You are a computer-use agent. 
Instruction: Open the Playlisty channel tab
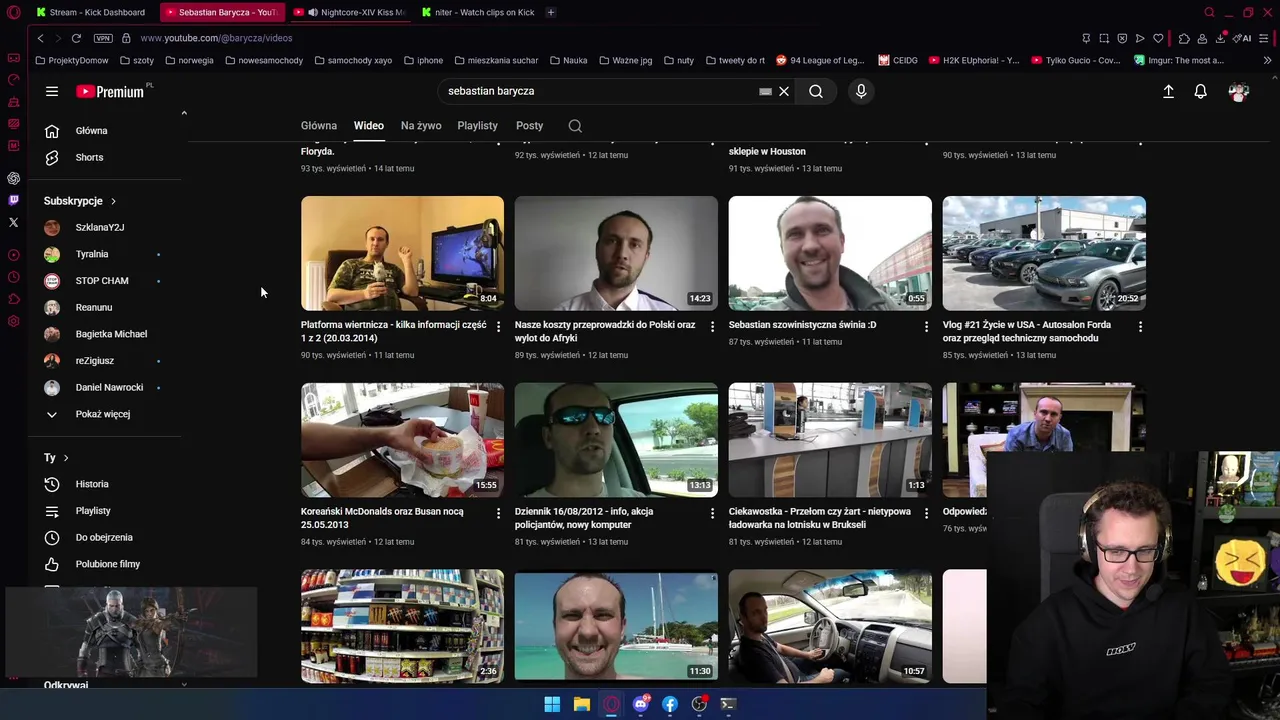477,126
